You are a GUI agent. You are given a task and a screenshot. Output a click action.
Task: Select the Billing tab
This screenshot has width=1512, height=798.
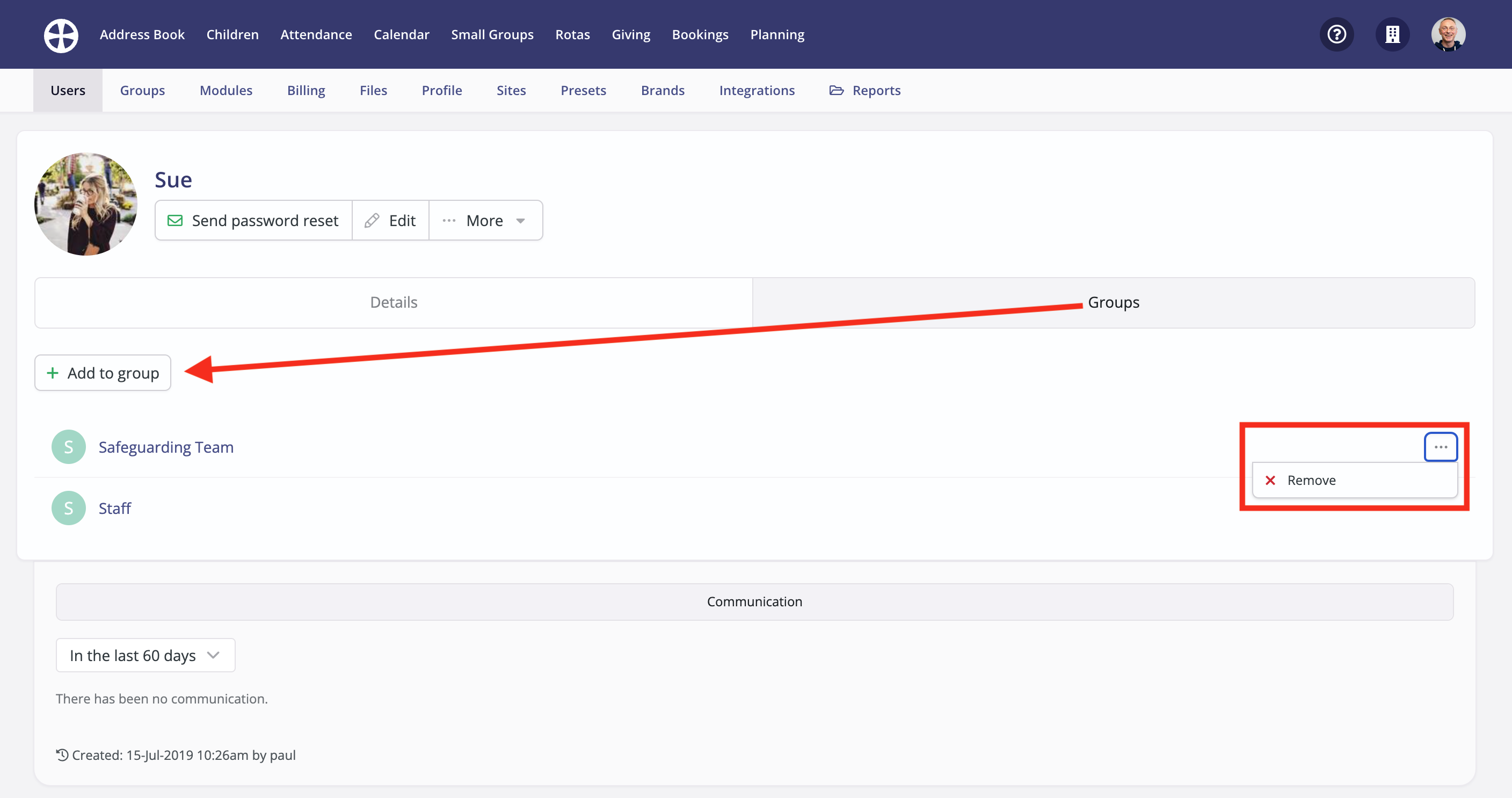[306, 90]
